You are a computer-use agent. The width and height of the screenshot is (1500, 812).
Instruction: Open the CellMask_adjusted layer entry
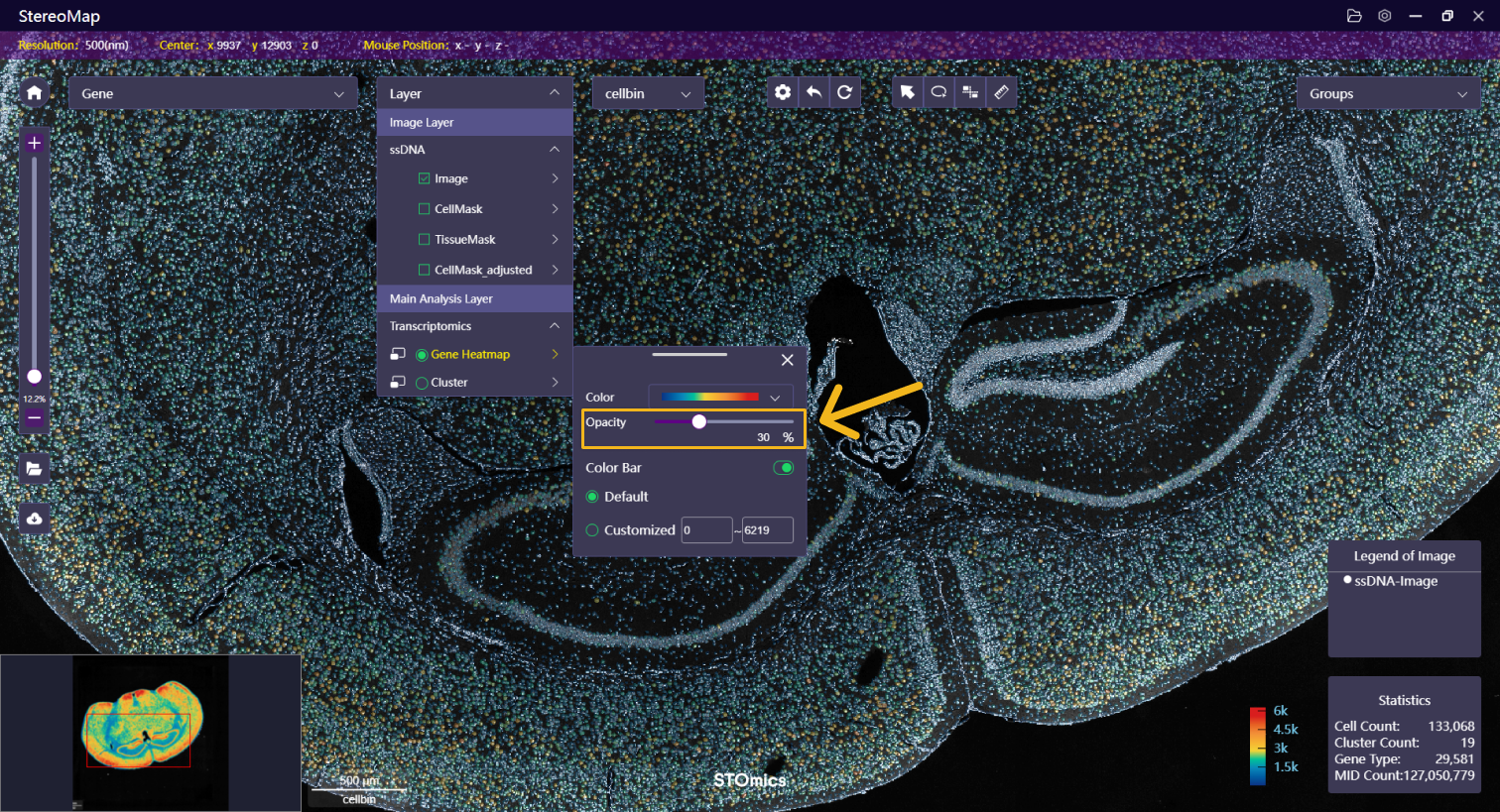pyautogui.click(x=483, y=270)
